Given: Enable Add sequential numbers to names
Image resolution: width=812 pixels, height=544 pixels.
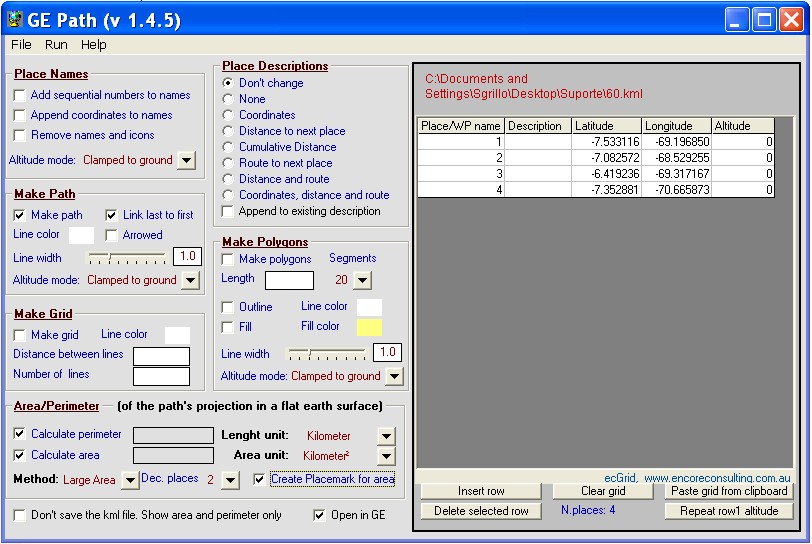Looking at the screenshot, I should click(x=20, y=95).
